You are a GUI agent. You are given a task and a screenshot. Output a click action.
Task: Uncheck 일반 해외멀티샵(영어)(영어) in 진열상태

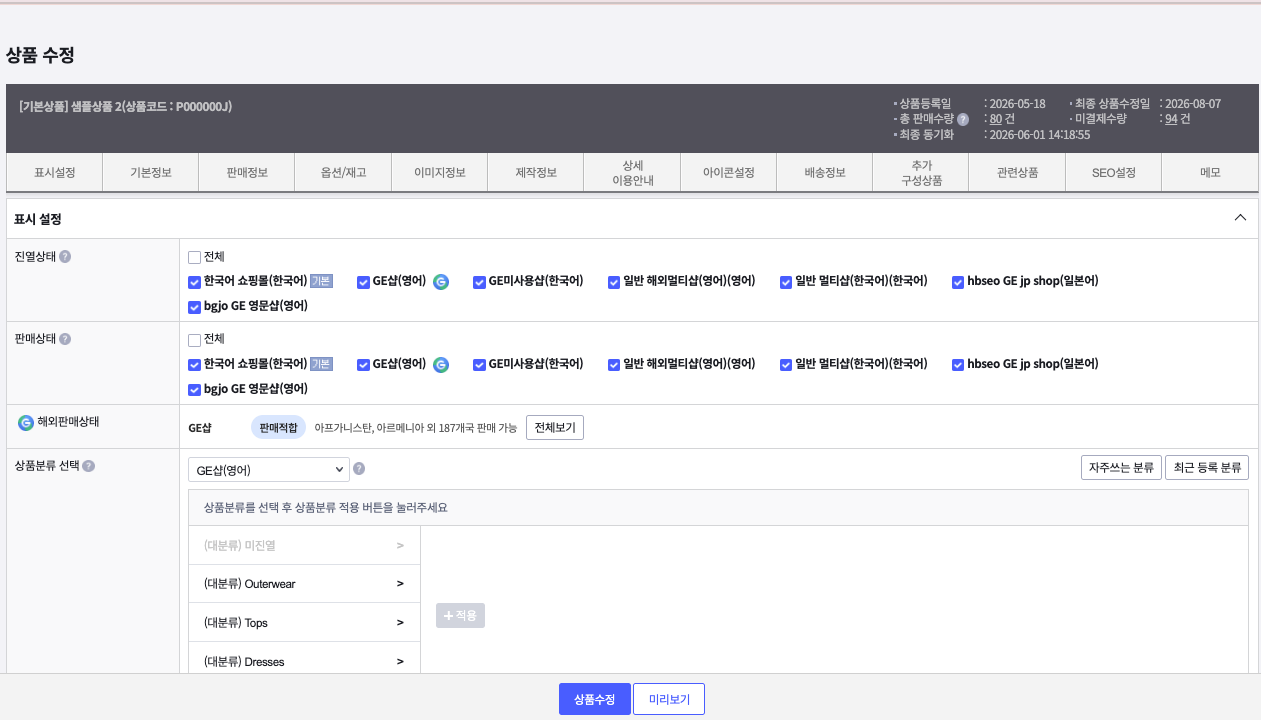pos(614,282)
